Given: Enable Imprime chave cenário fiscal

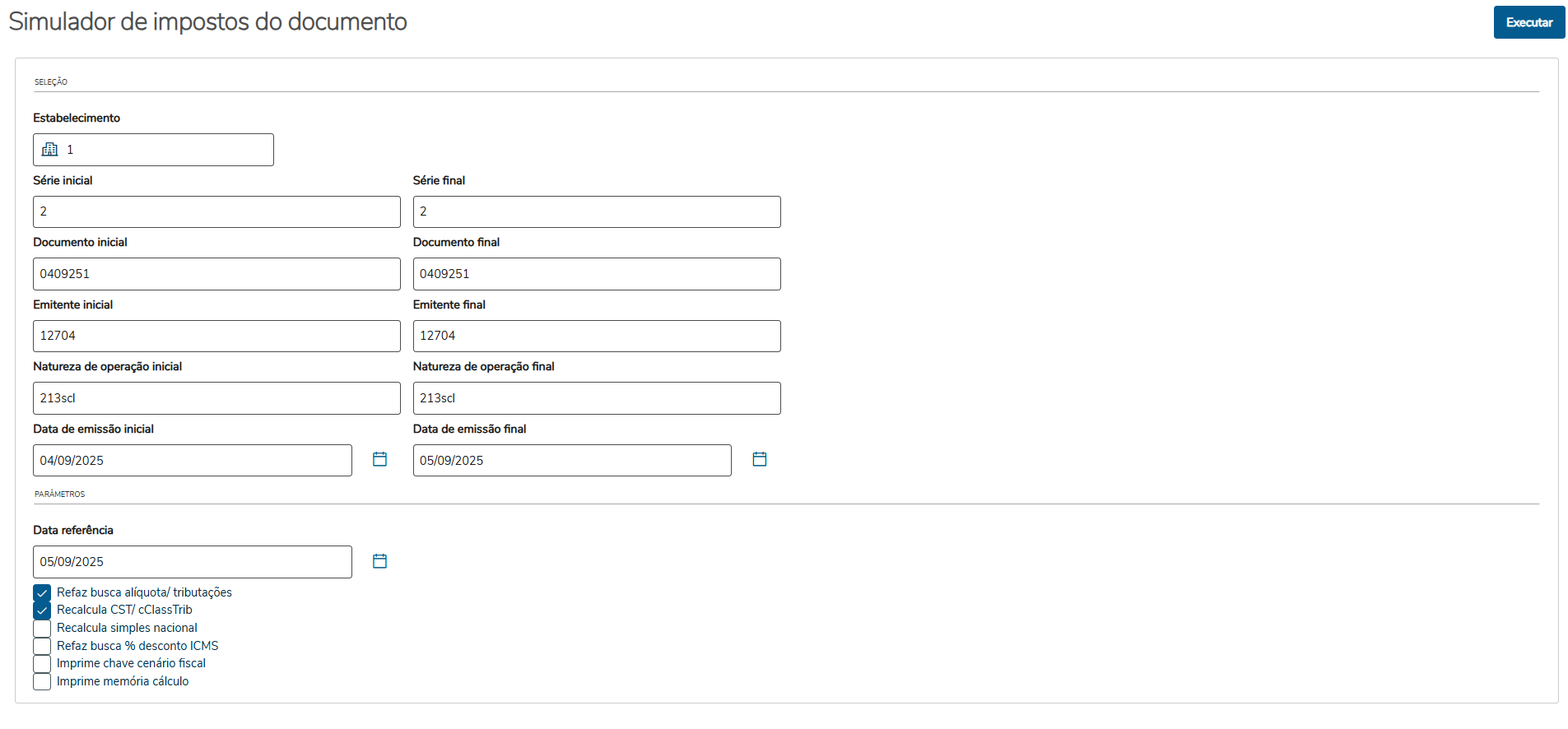Looking at the screenshot, I should click(x=42, y=664).
